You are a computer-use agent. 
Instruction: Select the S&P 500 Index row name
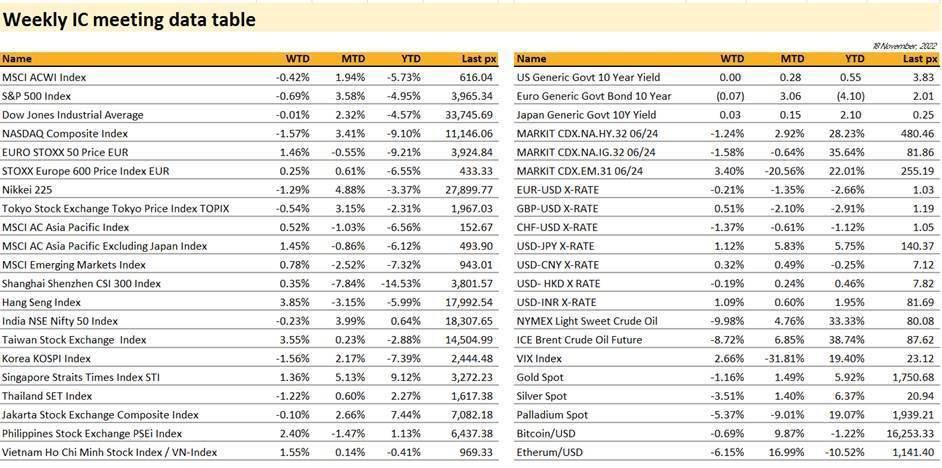pos(36,96)
